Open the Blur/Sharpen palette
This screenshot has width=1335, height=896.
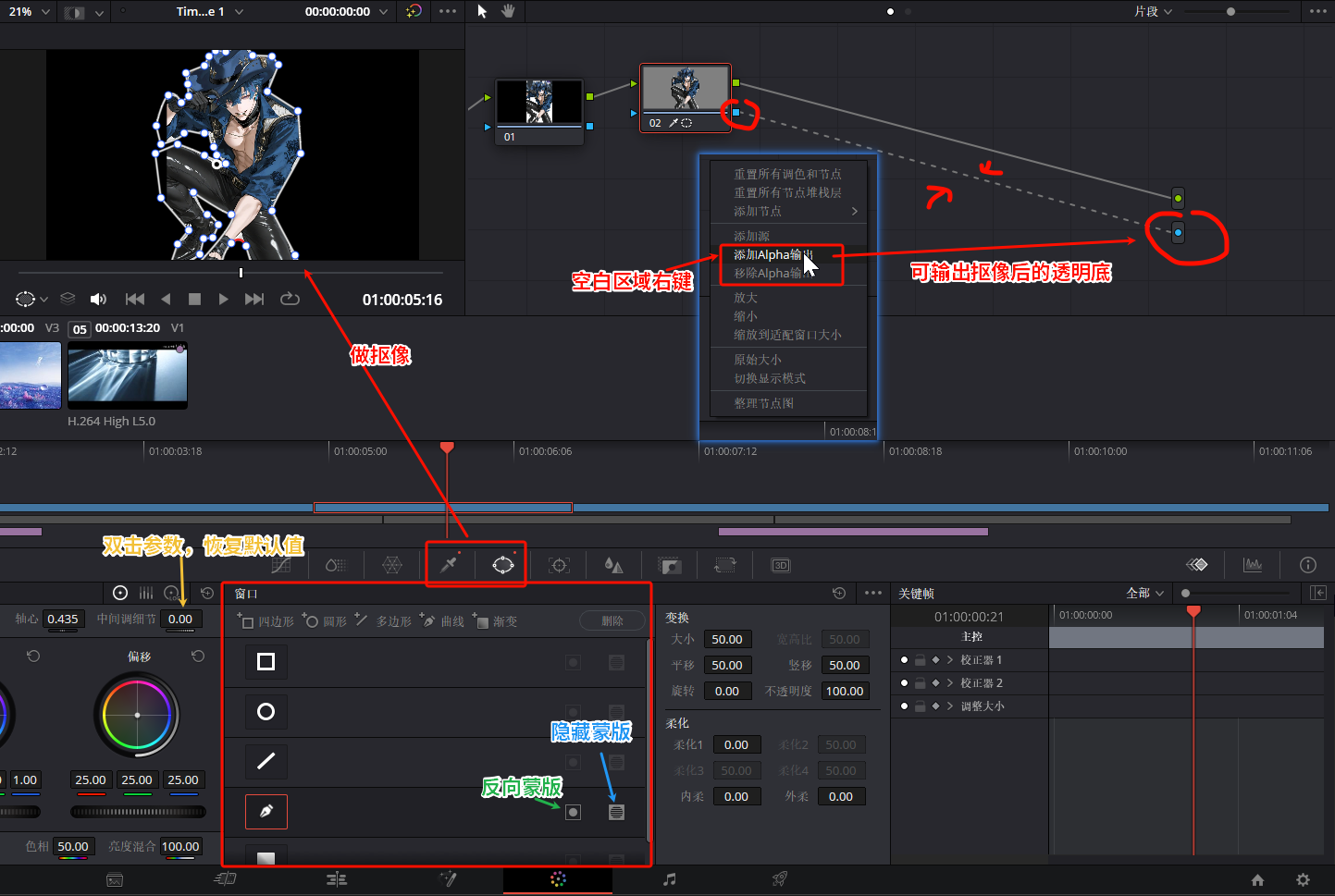pyautogui.click(x=613, y=565)
